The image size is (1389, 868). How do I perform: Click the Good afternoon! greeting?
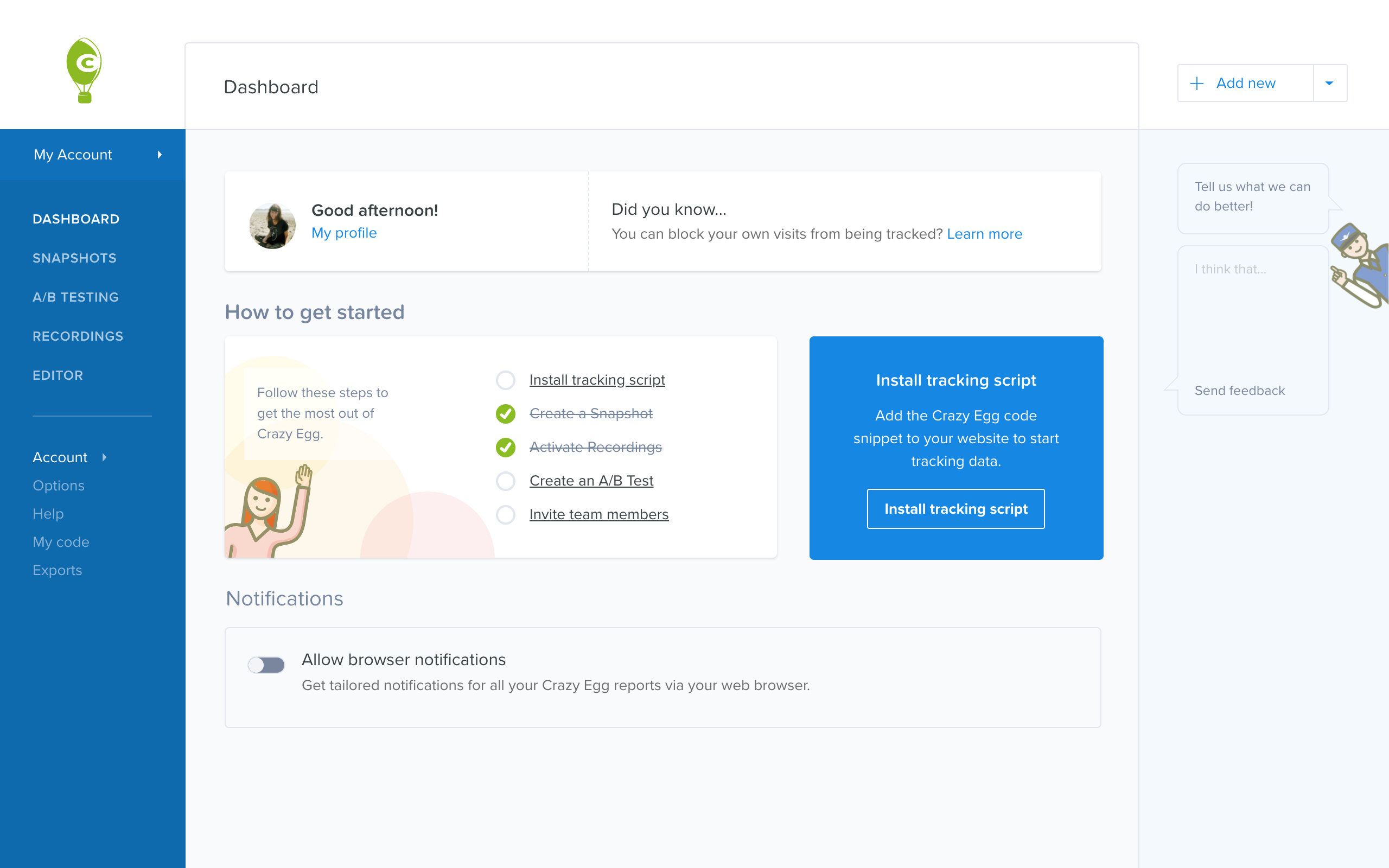point(375,210)
